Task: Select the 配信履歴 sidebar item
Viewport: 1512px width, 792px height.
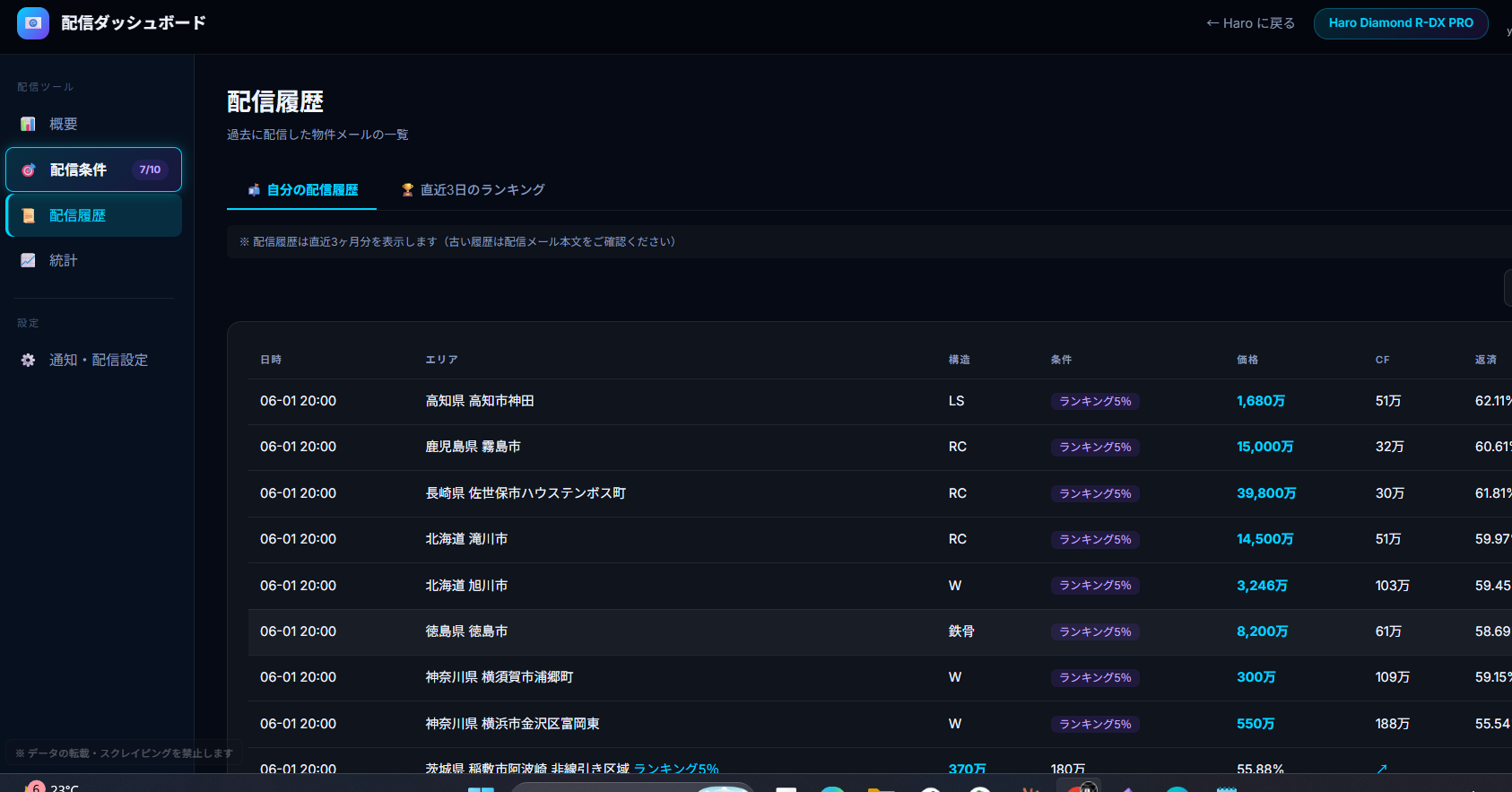Action: (x=93, y=215)
